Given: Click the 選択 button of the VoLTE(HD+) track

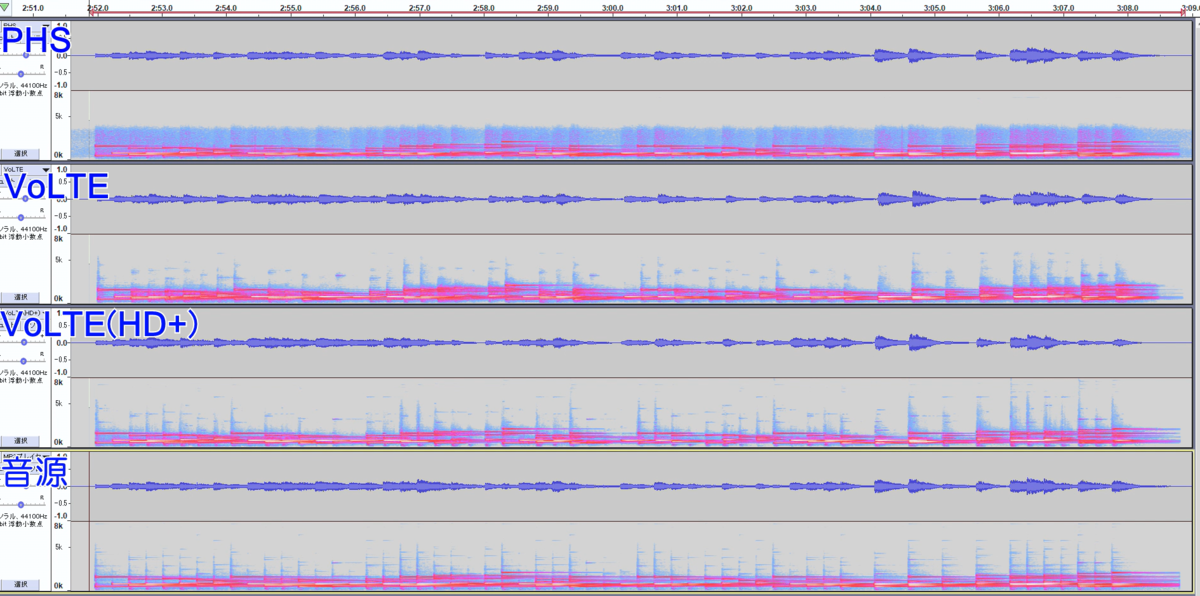Looking at the screenshot, I should coord(20,440).
